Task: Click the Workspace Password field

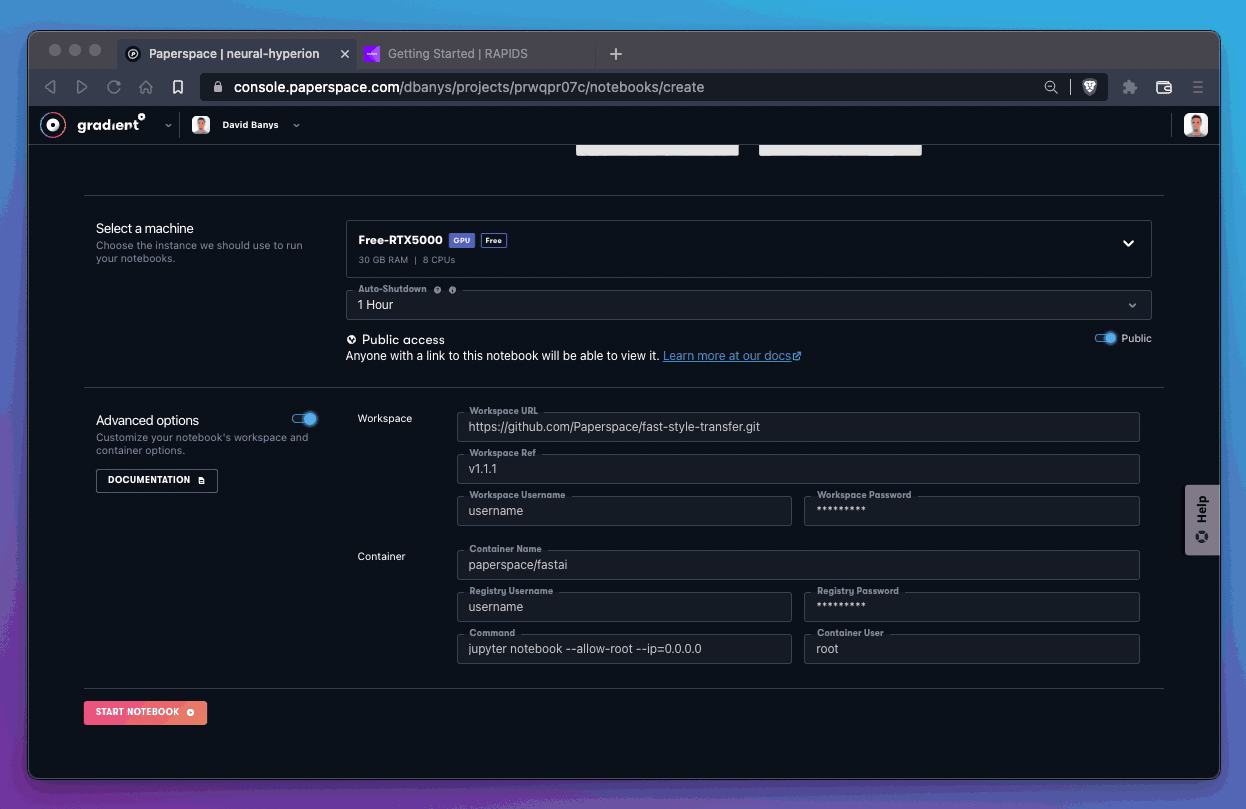Action: tap(972, 510)
